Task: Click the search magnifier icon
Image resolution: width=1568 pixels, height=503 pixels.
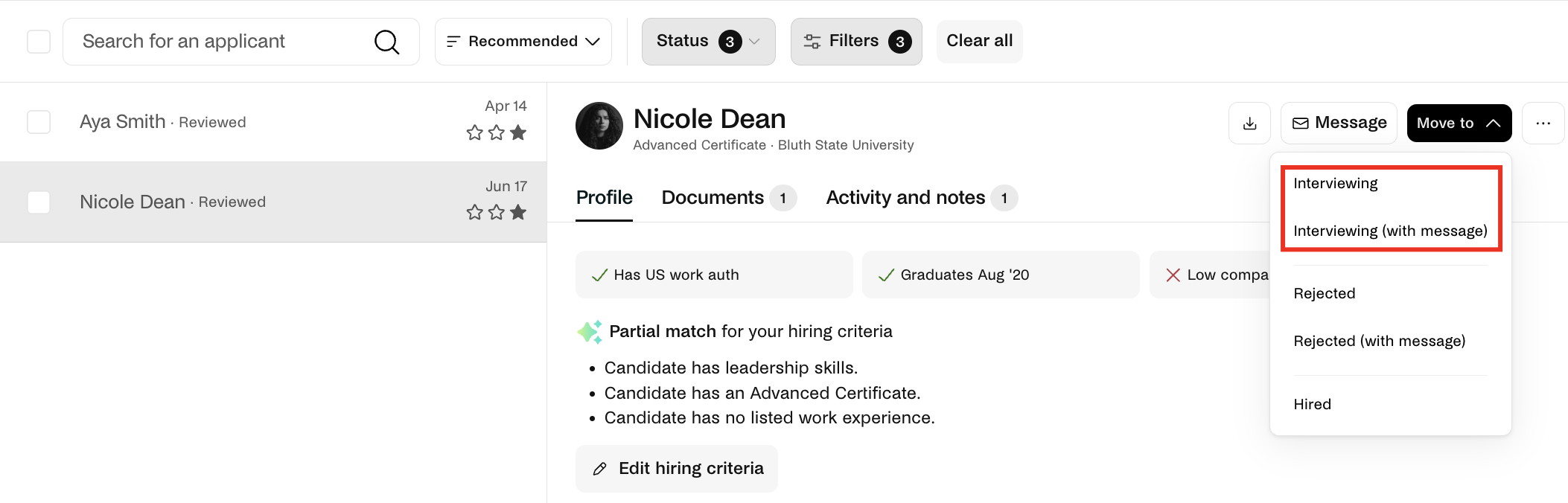Action: coord(386,42)
